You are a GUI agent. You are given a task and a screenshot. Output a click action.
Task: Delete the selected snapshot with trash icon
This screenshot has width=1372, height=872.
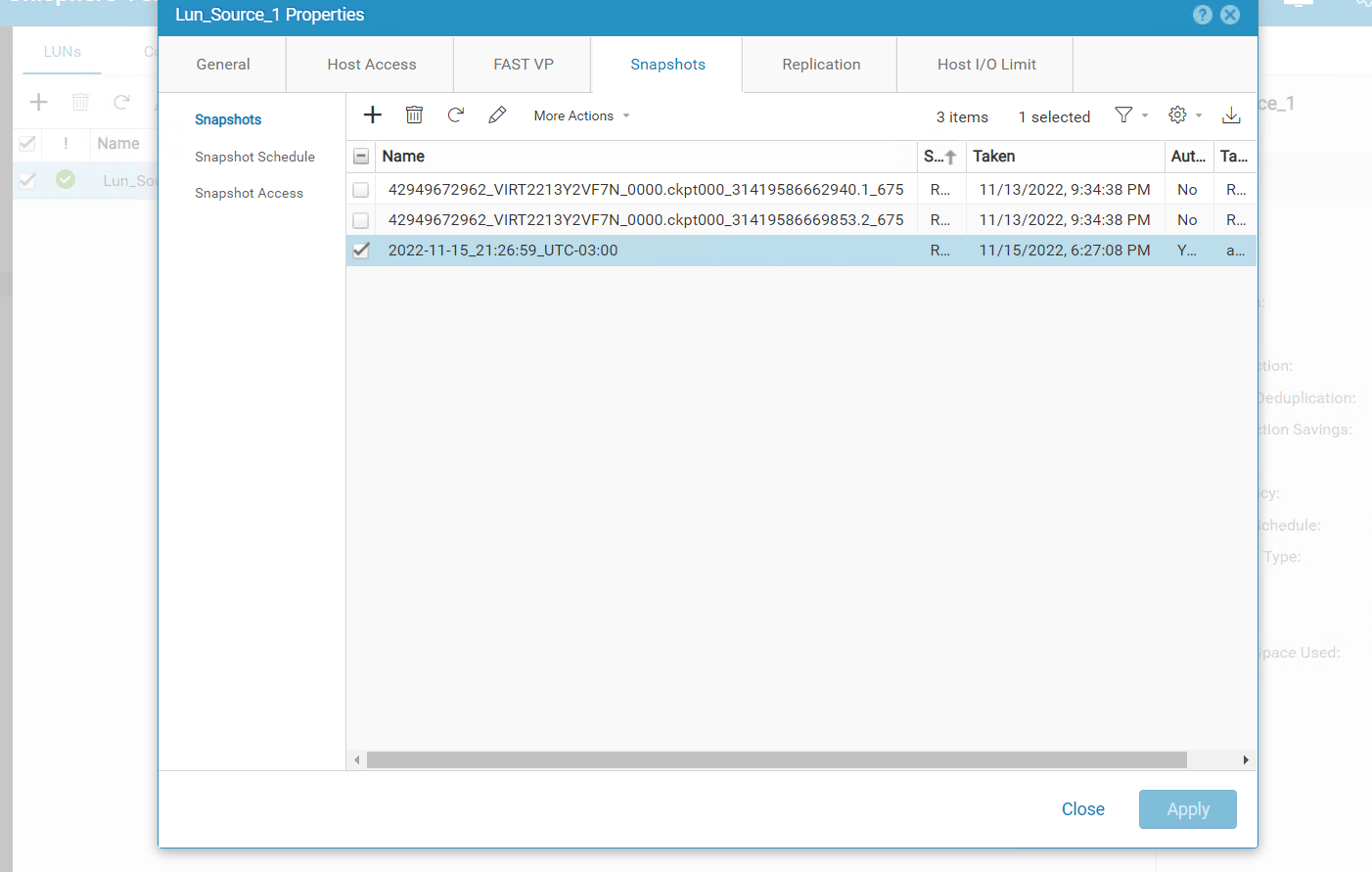pos(414,115)
